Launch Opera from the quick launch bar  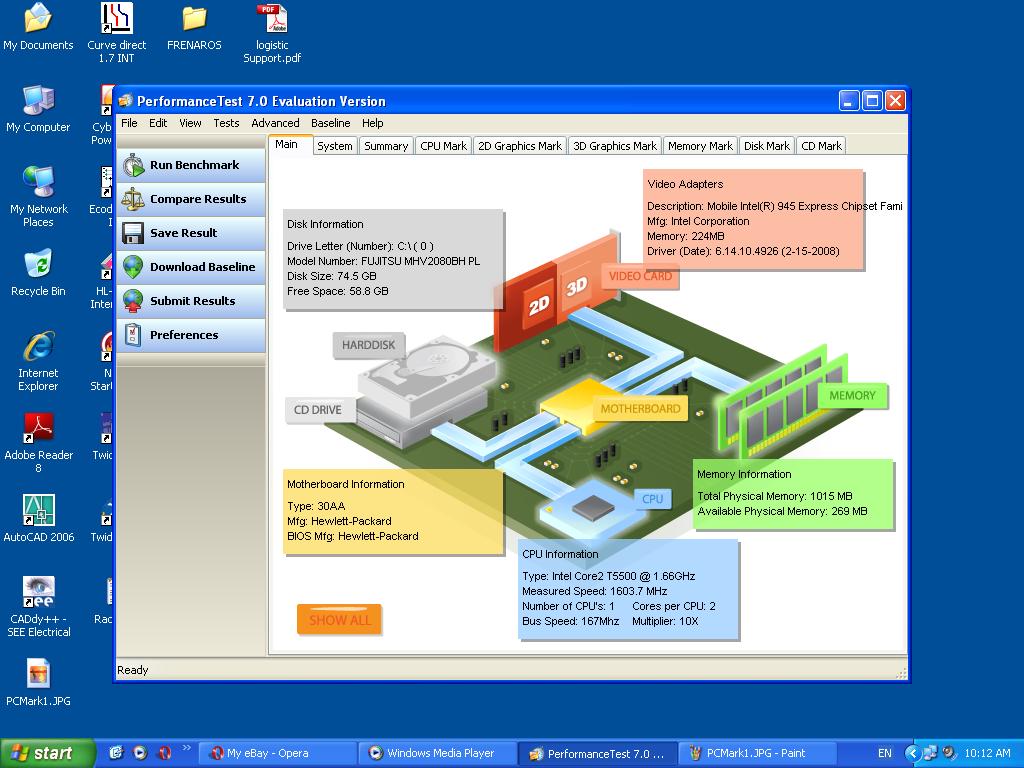164,752
